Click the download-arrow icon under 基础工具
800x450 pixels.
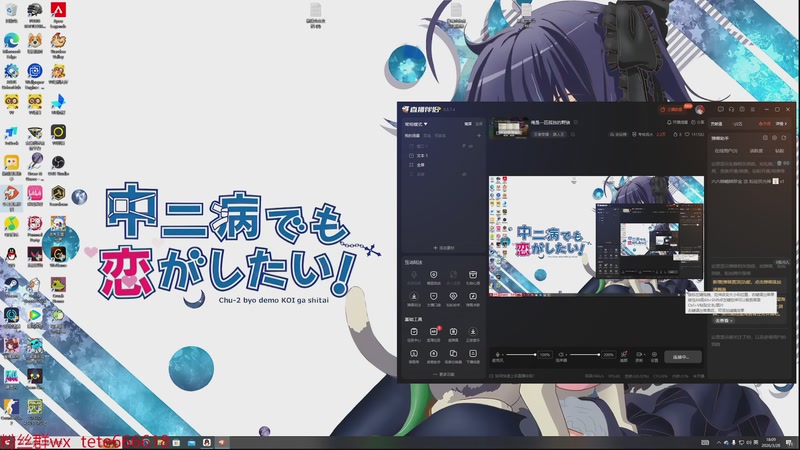coord(473,332)
